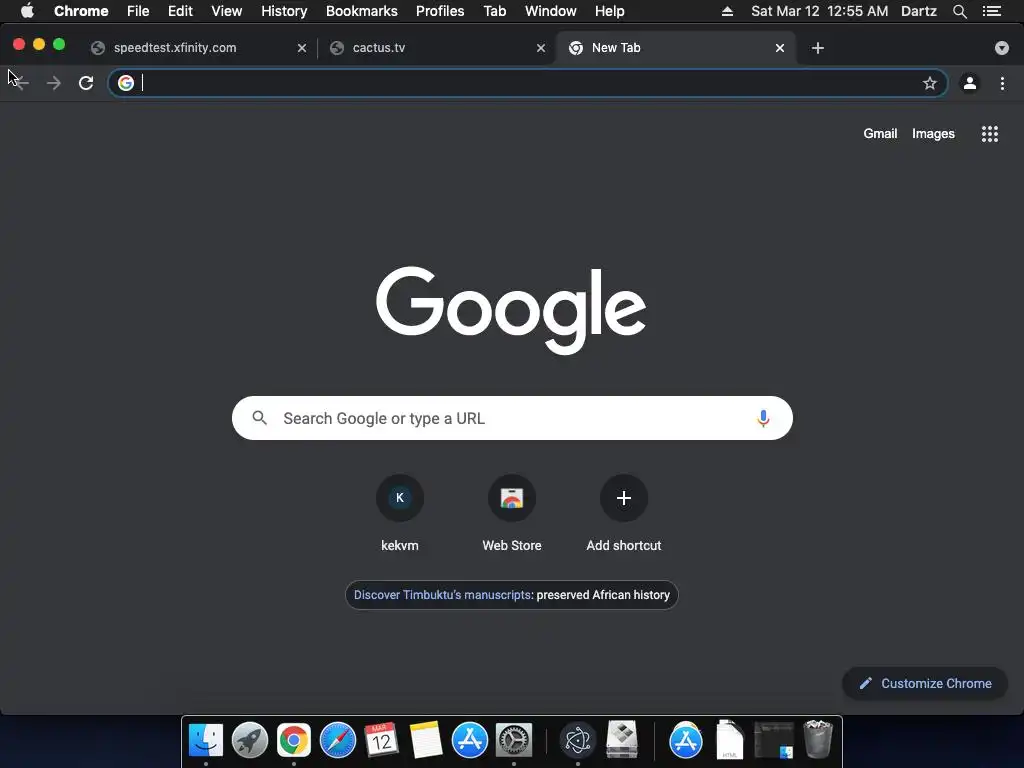
Task: Open the kekvm shortcut
Action: tap(400, 514)
